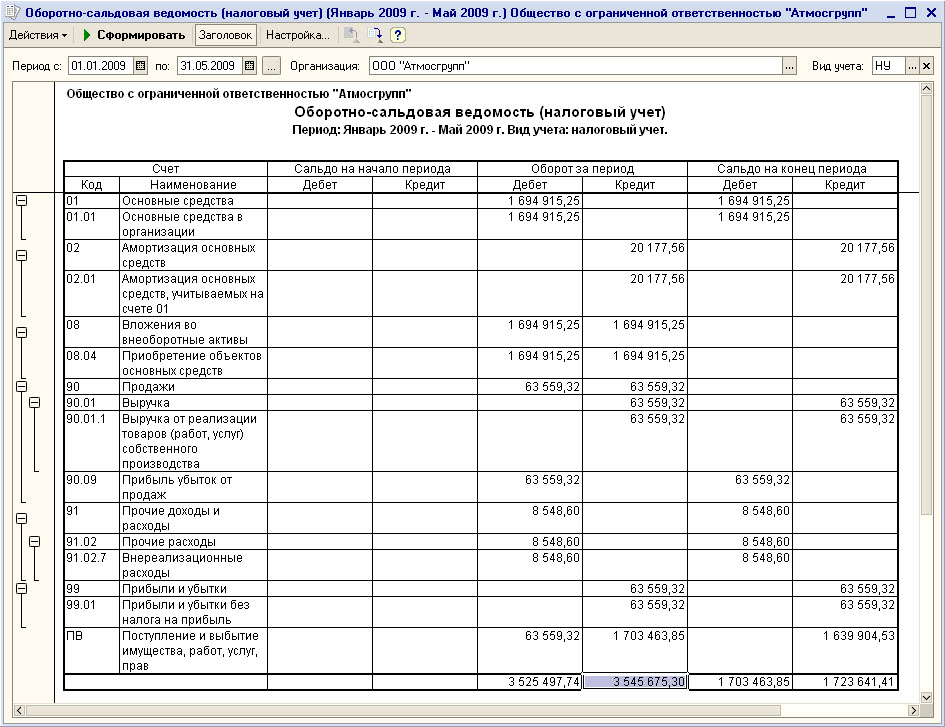Collapse sub-account 90.01 Выручка group

click(35, 402)
